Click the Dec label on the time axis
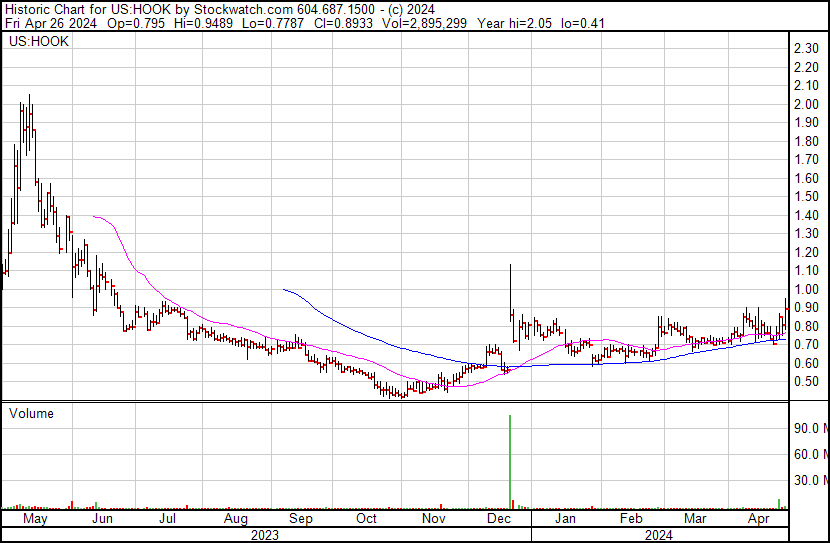 (x=497, y=520)
